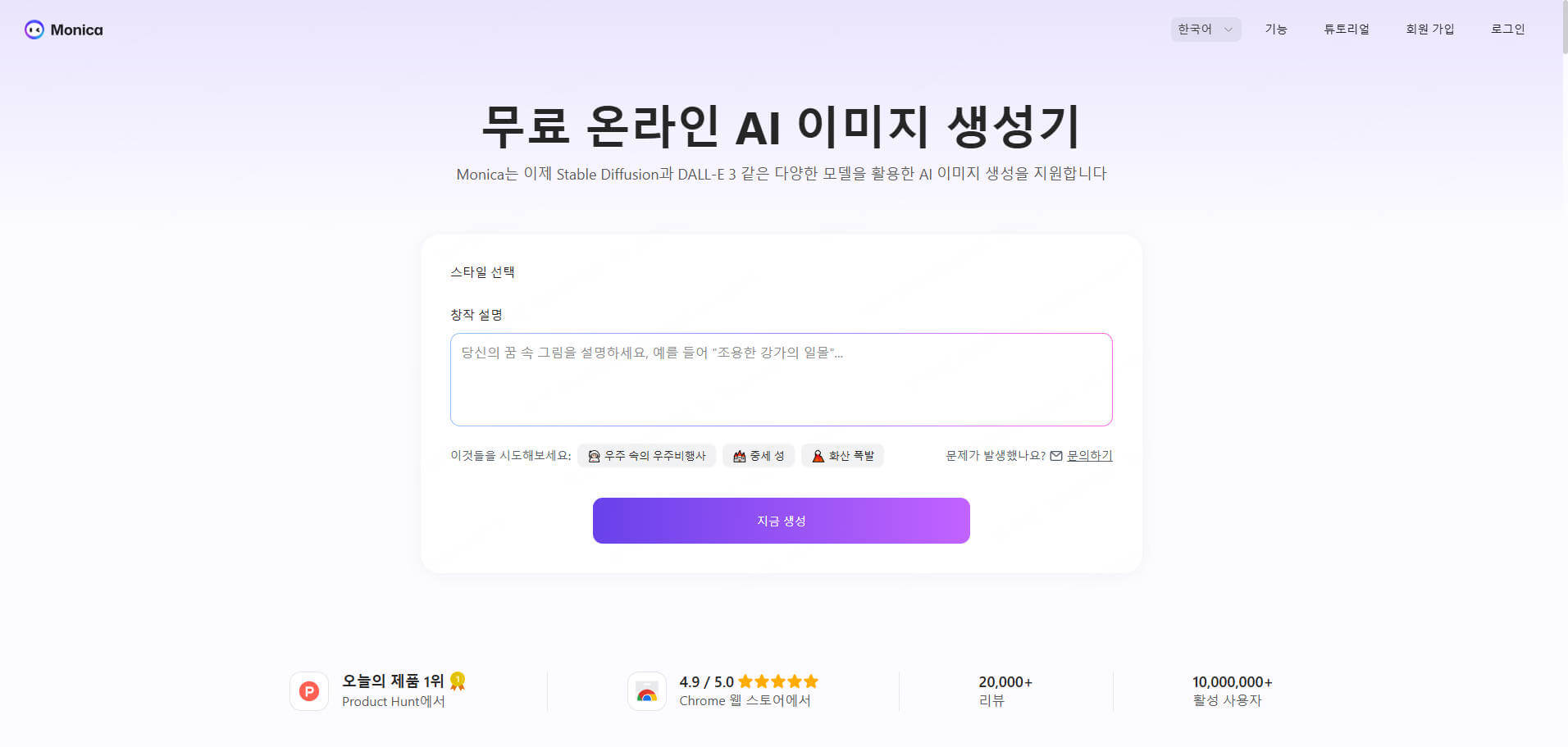Click the page vertical scrollbar
Screen dimensions: 1568x747
click(x=1564, y=373)
